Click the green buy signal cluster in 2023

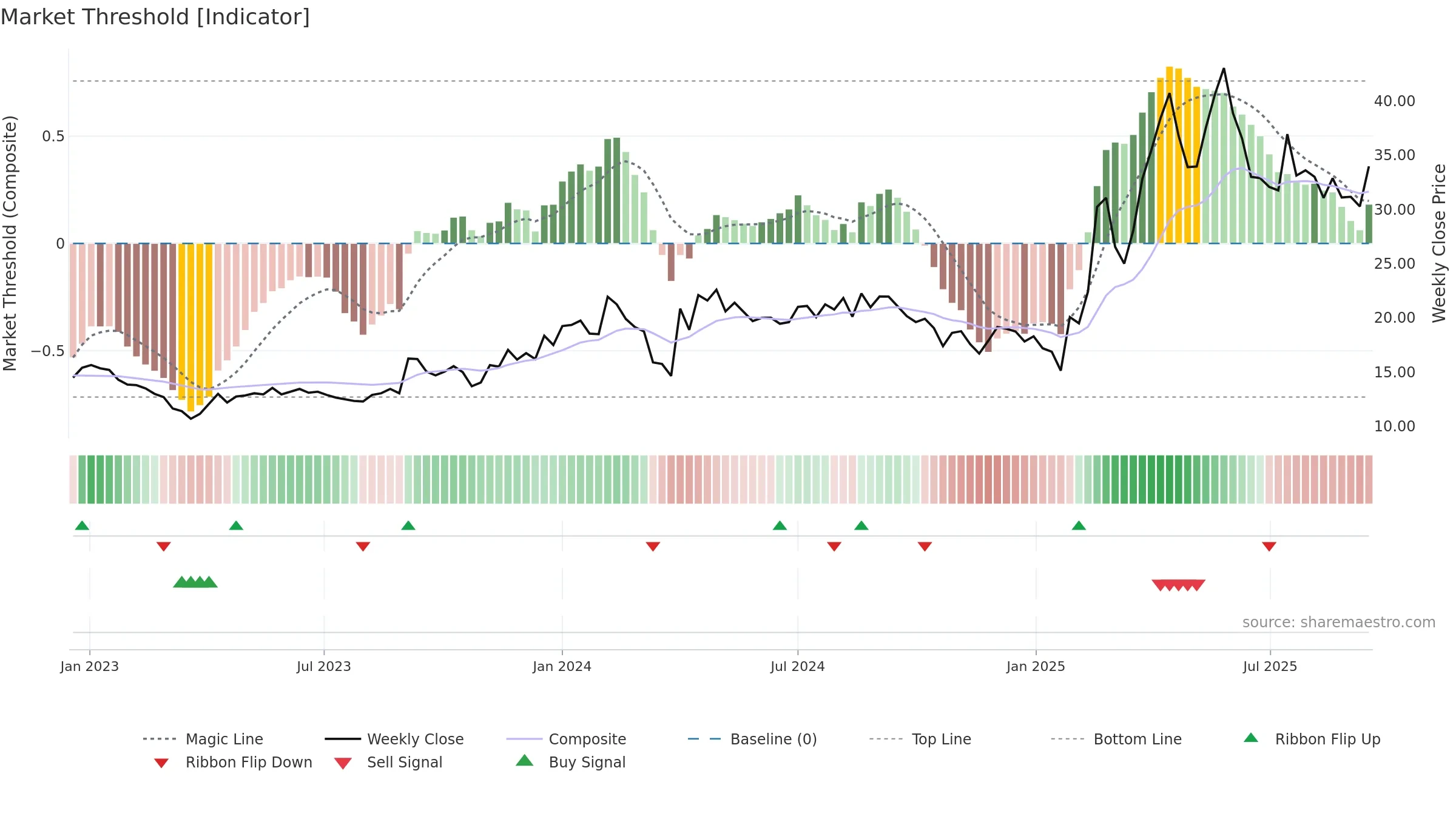tap(195, 582)
